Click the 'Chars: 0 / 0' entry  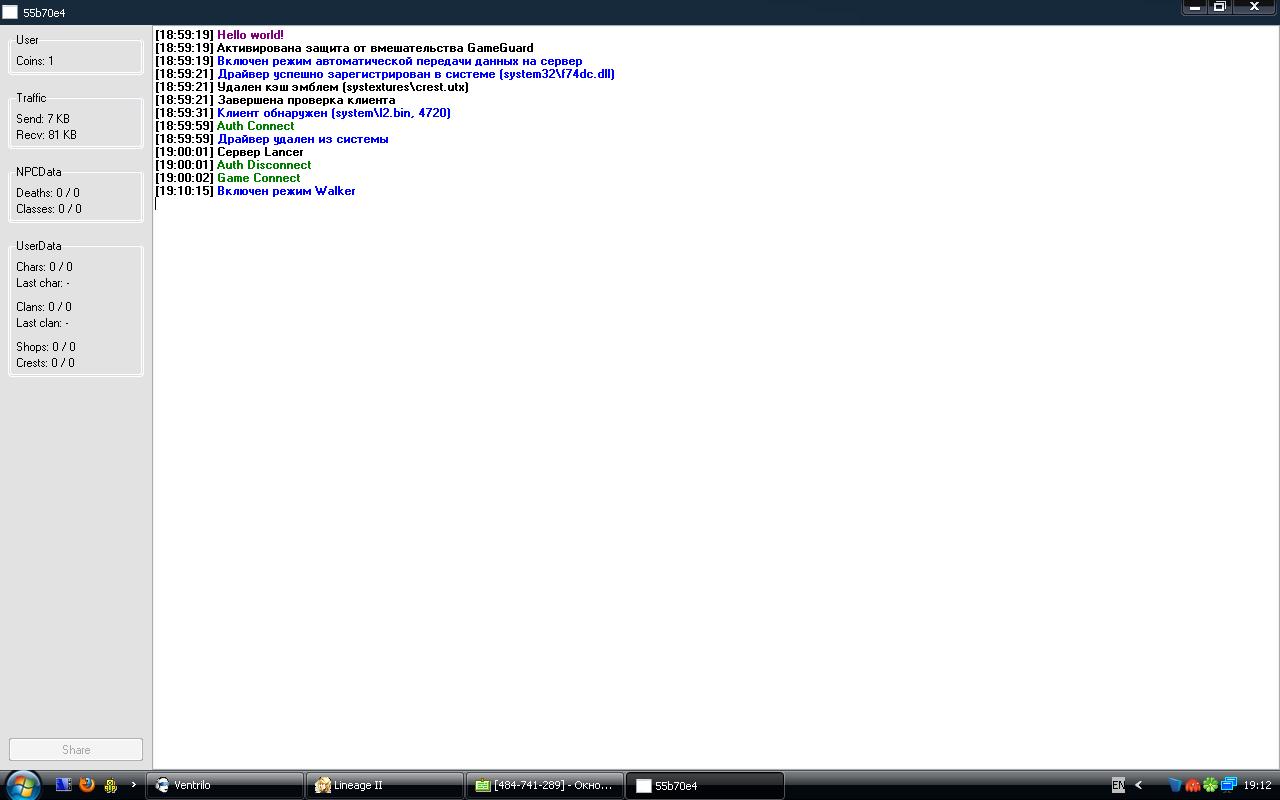(44, 267)
